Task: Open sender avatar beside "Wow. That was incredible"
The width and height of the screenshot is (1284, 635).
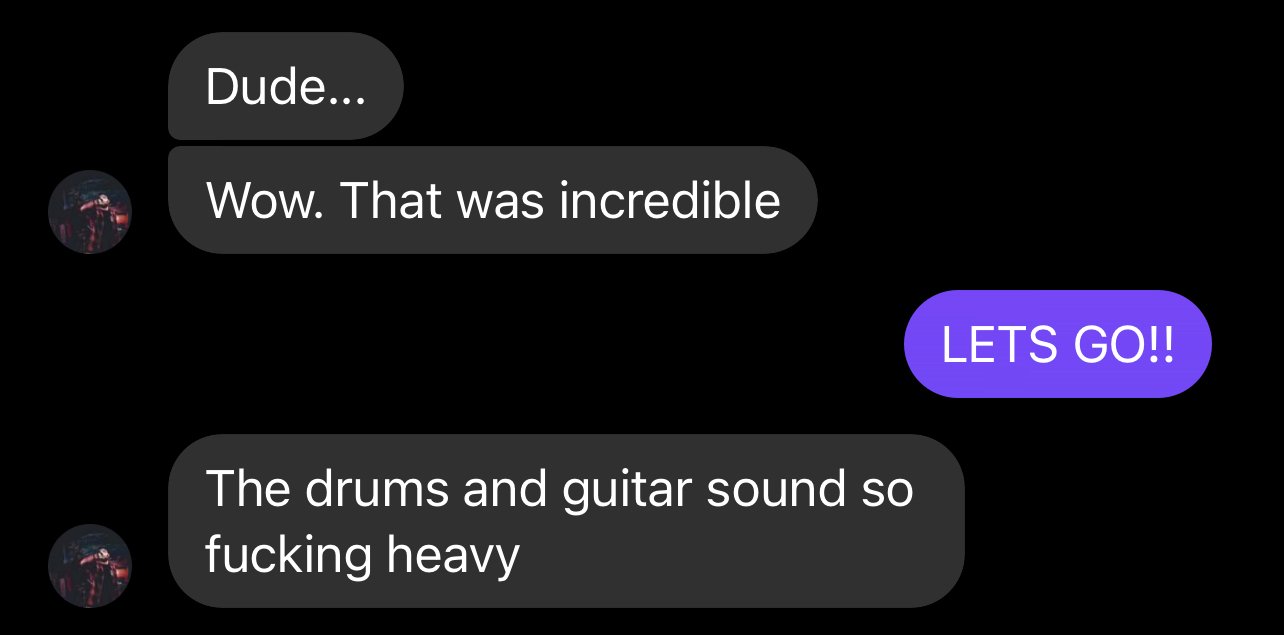Action: pyautogui.click(x=90, y=212)
